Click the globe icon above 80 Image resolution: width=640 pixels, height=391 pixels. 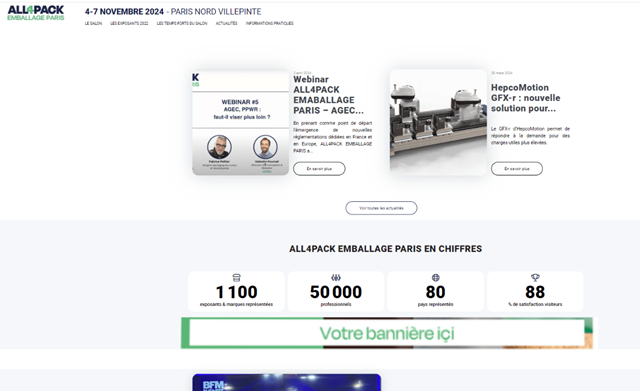pyautogui.click(x=436, y=278)
